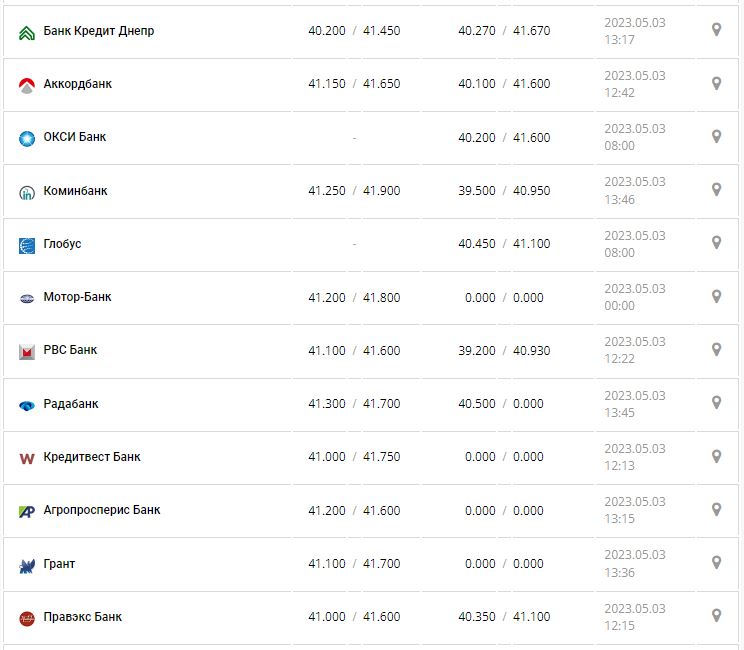Open the Мотор-Банк name link
This screenshot has width=744, height=650.
78,297
